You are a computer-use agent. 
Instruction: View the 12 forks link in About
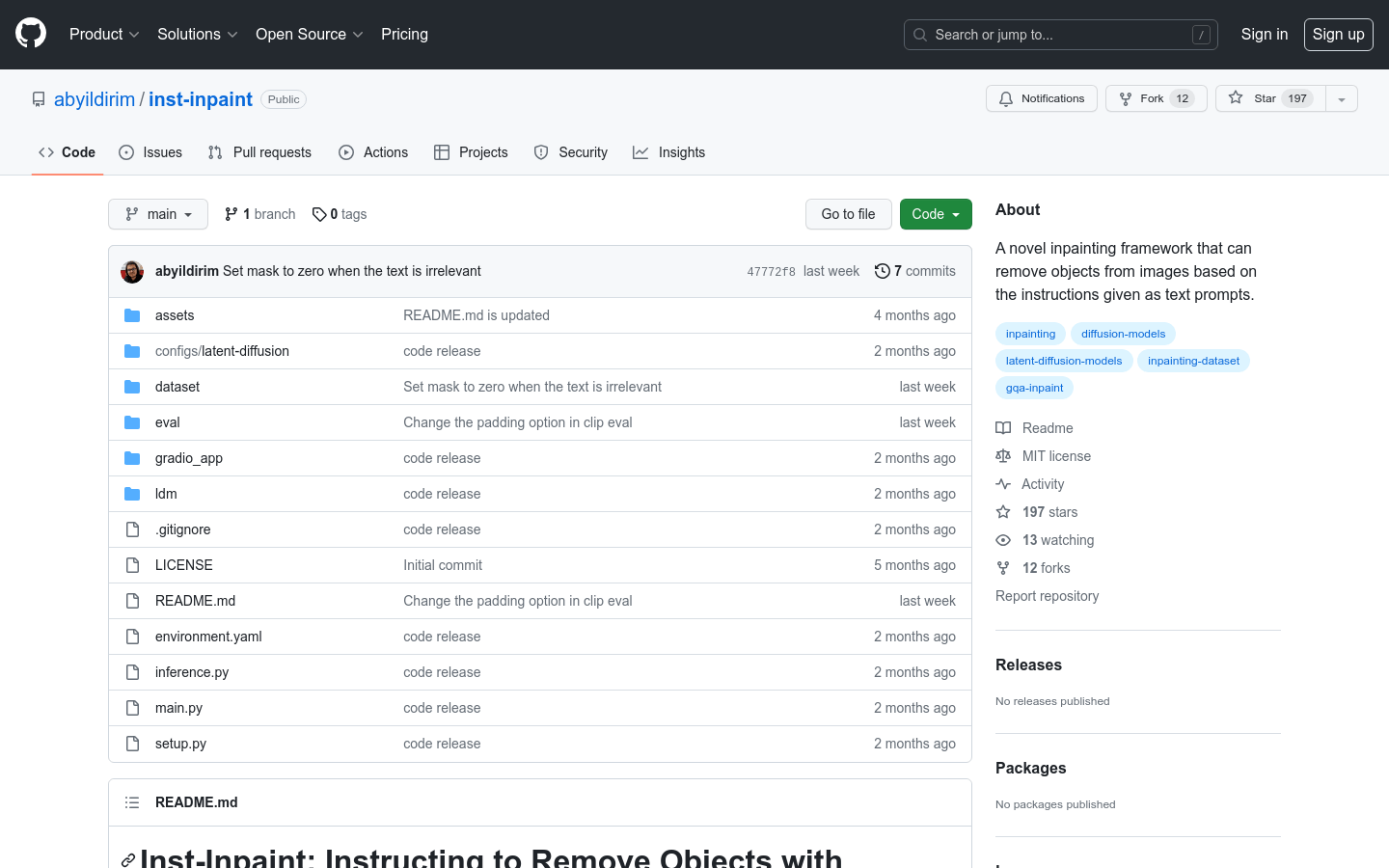coord(1033,568)
